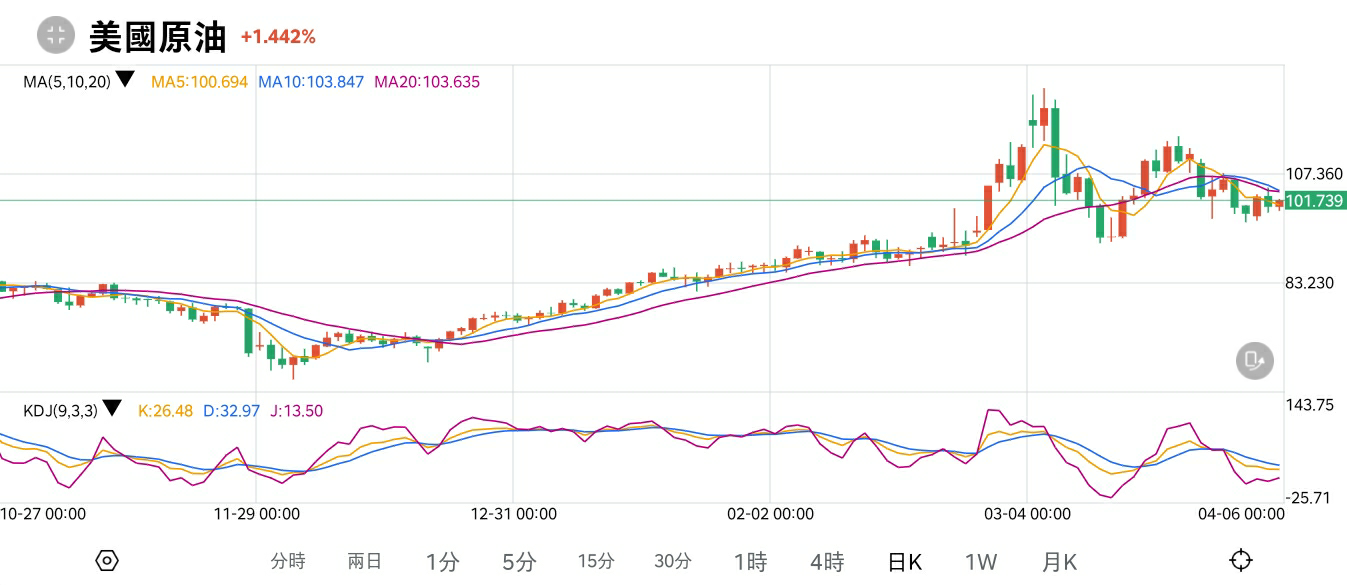
Task: Switch chart to 4時 interval
Action: click(x=827, y=562)
